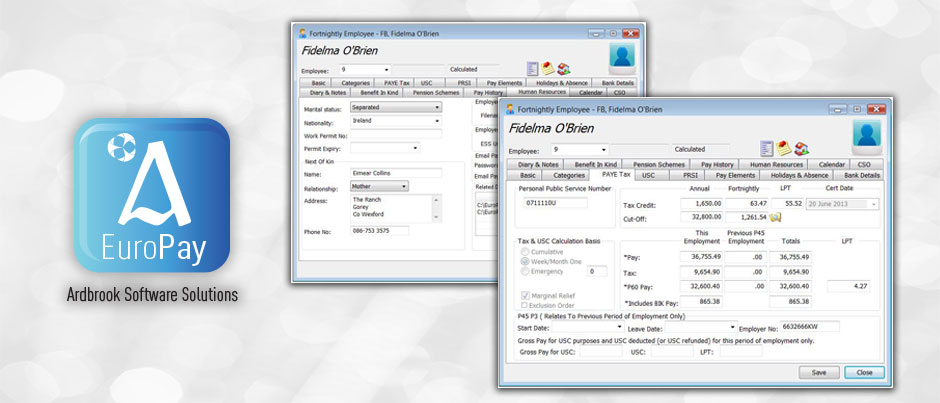Image resolution: width=940 pixels, height=403 pixels.
Task: Click the Employer No field
Action: tap(809, 326)
